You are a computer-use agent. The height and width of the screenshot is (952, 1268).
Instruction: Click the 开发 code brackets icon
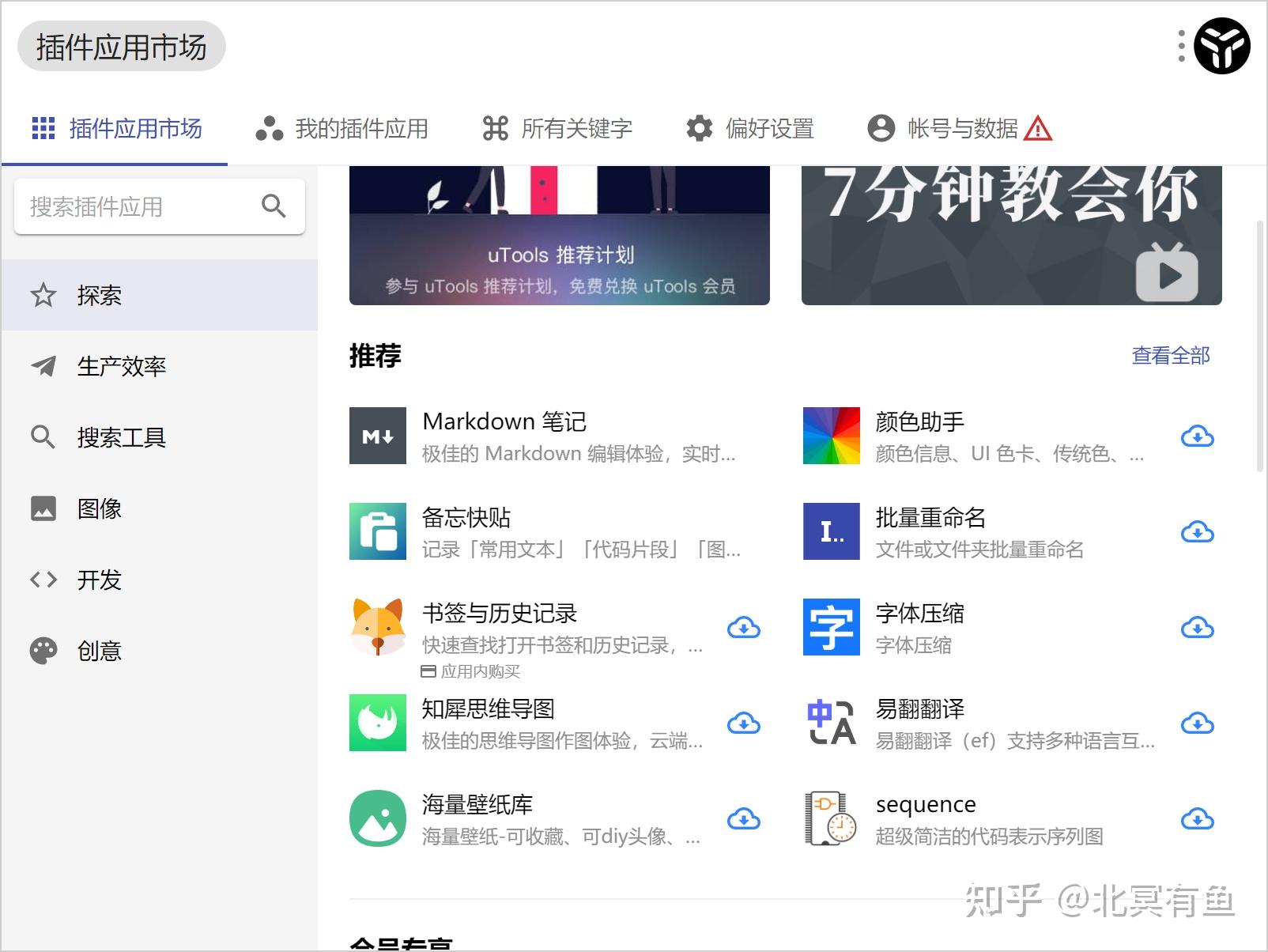43,580
